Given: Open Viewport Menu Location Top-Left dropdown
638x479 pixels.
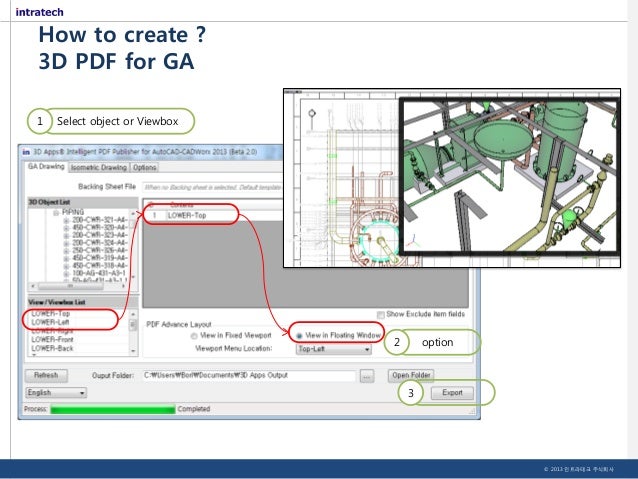Looking at the screenshot, I should [x=334, y=349].
